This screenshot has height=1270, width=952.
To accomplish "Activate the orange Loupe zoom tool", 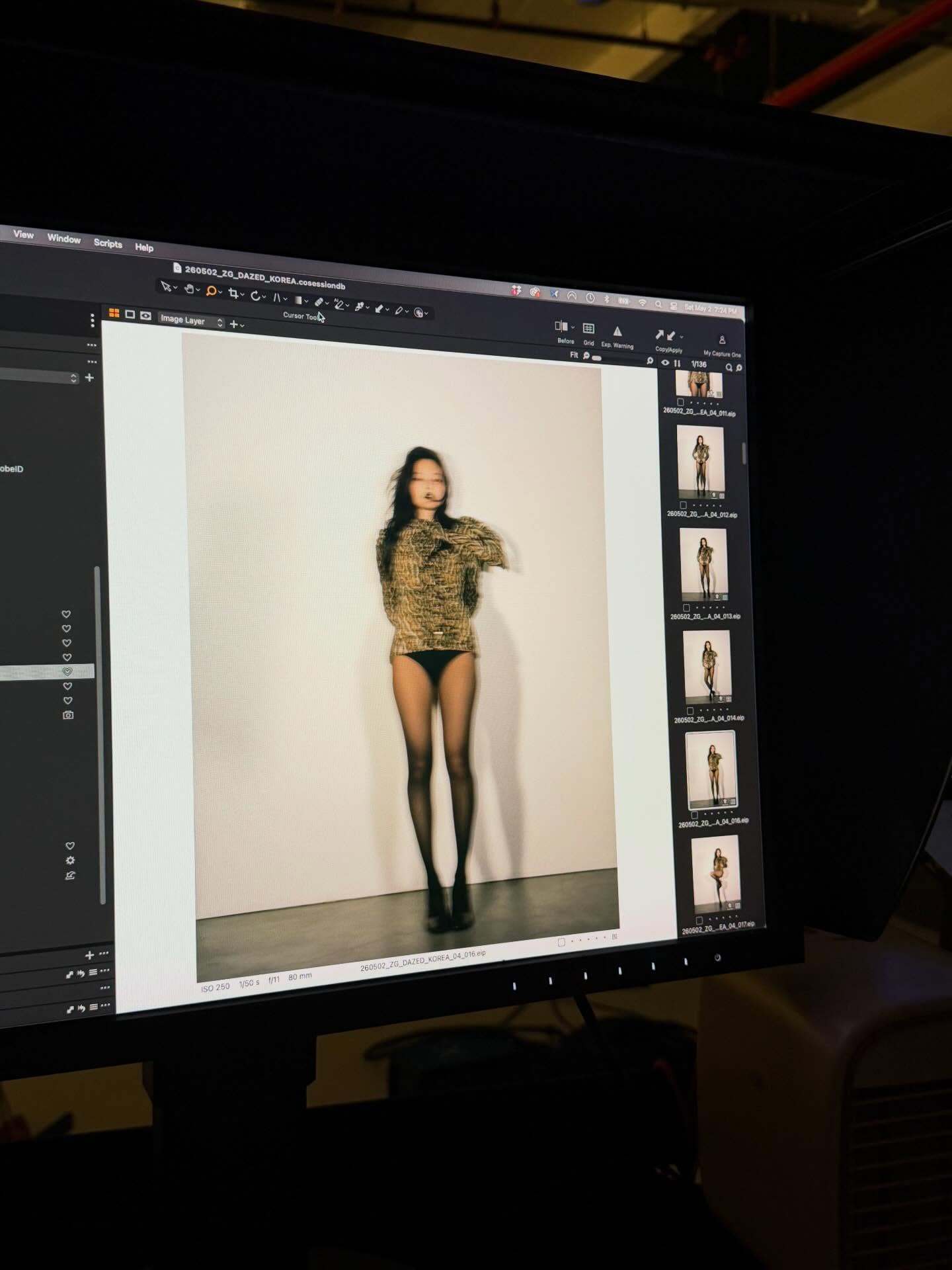I will (x=211, y=290).
